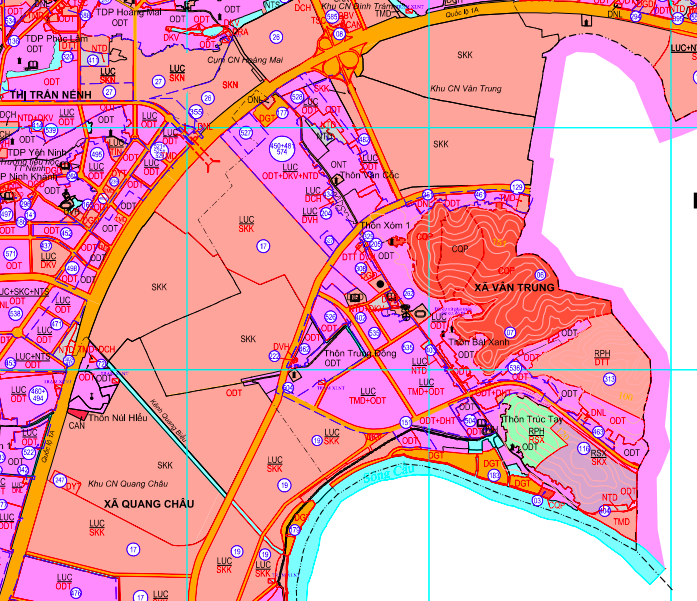
Task: Select the large circled marker 450+48 574
Action: [281, 148]
